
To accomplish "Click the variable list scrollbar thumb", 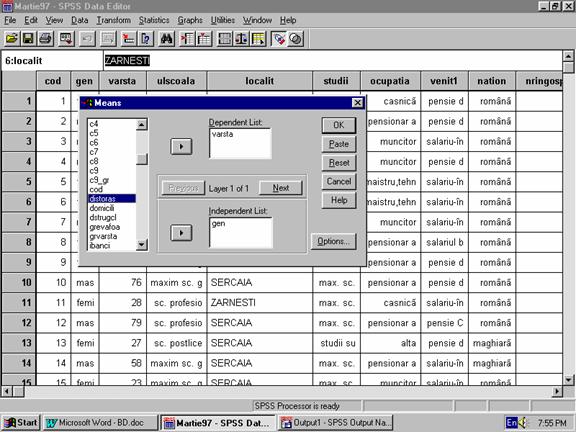I will pos(142,159).
